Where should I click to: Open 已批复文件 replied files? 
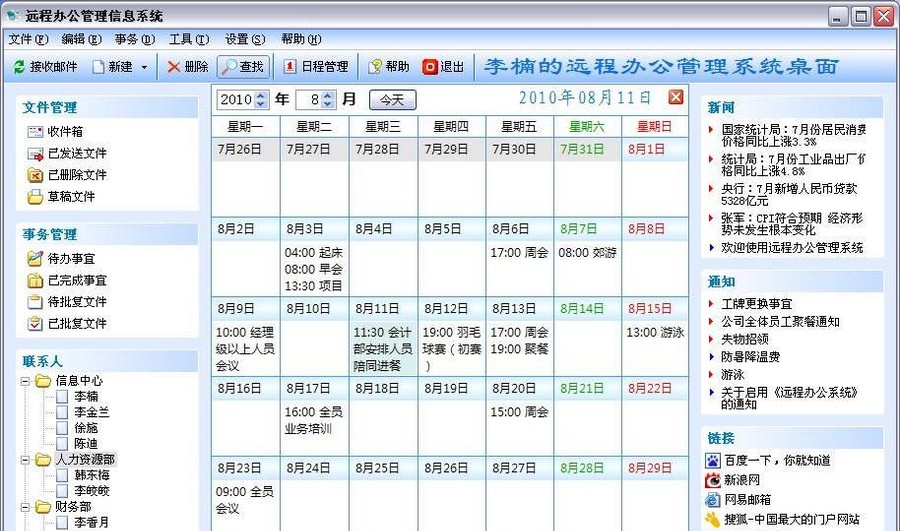(67, 323)
